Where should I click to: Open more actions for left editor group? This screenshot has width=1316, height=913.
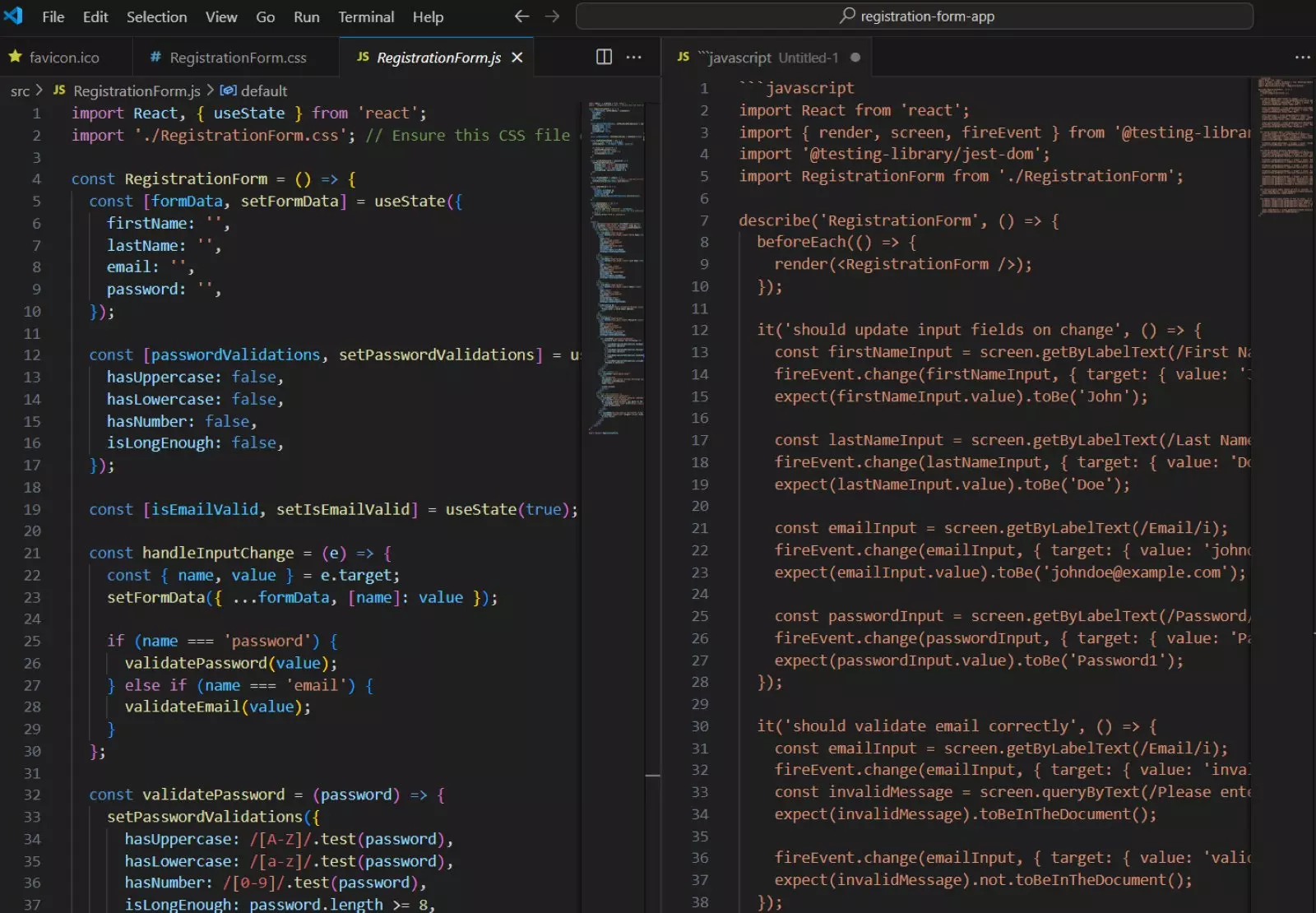634,57
